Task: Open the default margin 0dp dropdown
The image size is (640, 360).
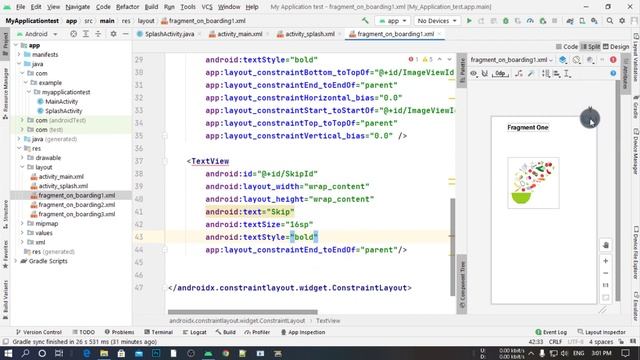Action: pos(500,74)
